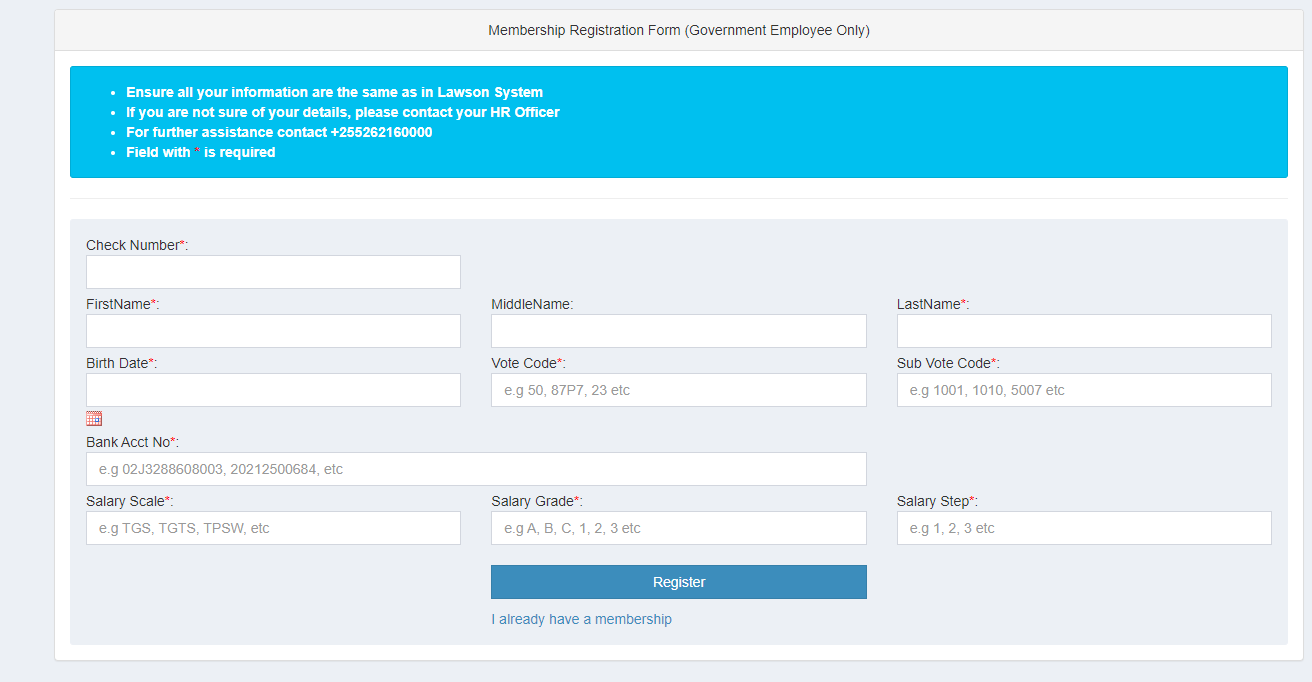Click the blue instructions banner

(x=679, y=121)
